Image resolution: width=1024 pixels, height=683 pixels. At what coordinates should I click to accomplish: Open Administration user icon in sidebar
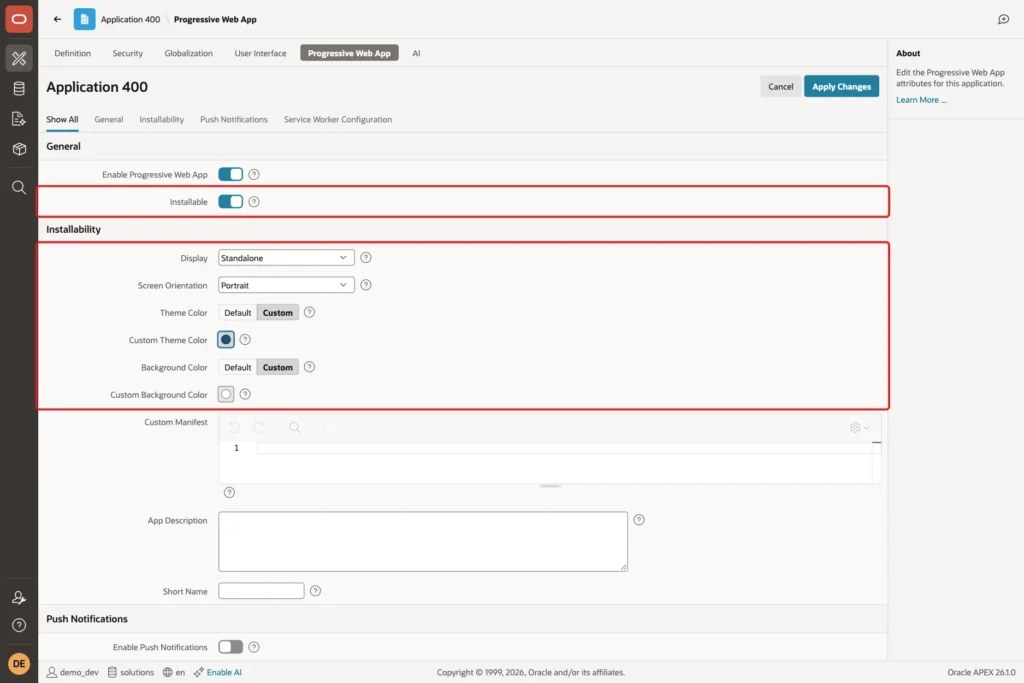(19, 597)
